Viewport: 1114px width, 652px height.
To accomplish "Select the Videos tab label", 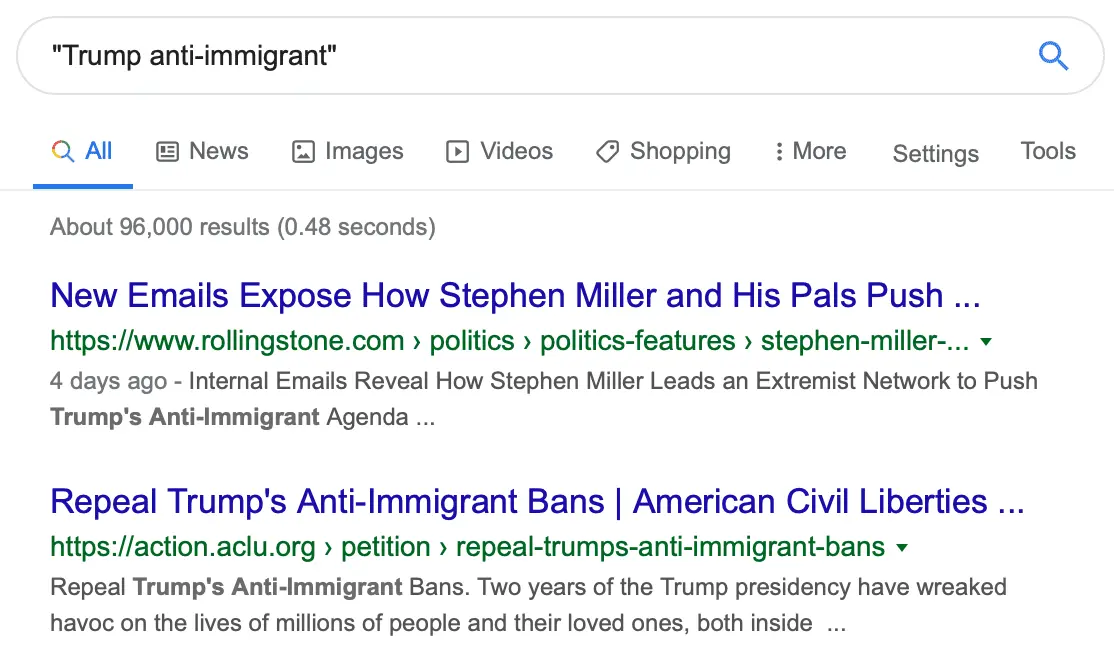I will coord(515,151).
